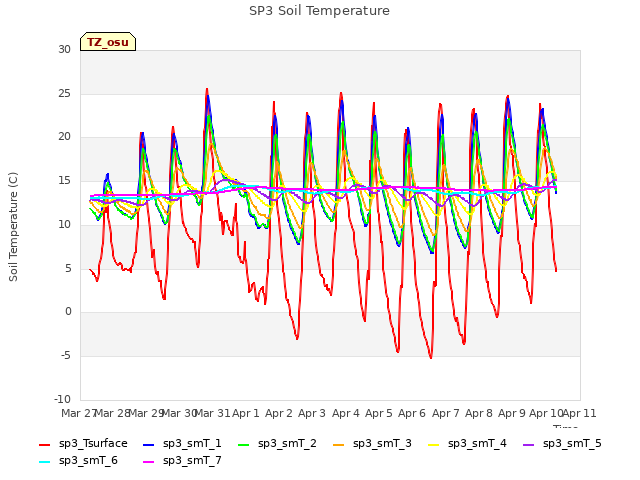Image resolution: width=640 pixels, height=480 pixels.
Task: Click the orange sp3_smT_3 legend swatch
Action: pos(339,444)
